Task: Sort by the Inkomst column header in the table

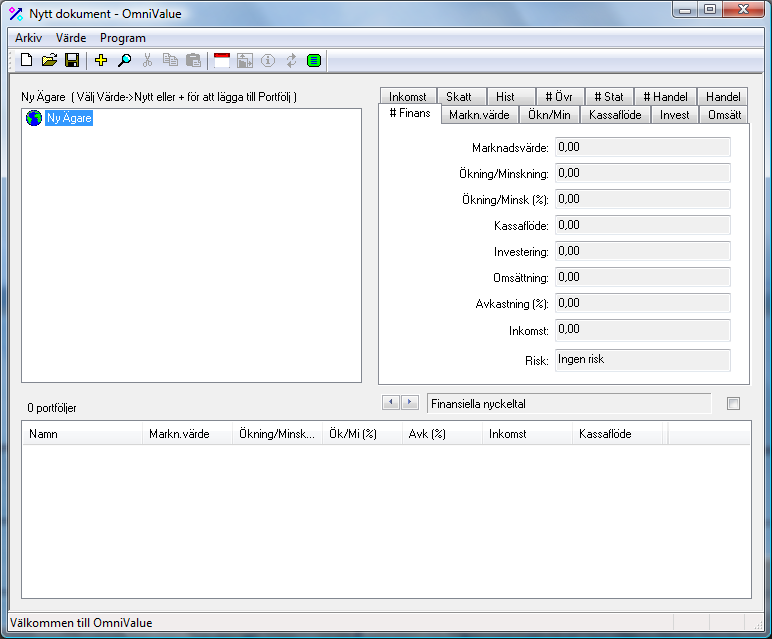Action: pyautogui.click(x=527, y=434)
